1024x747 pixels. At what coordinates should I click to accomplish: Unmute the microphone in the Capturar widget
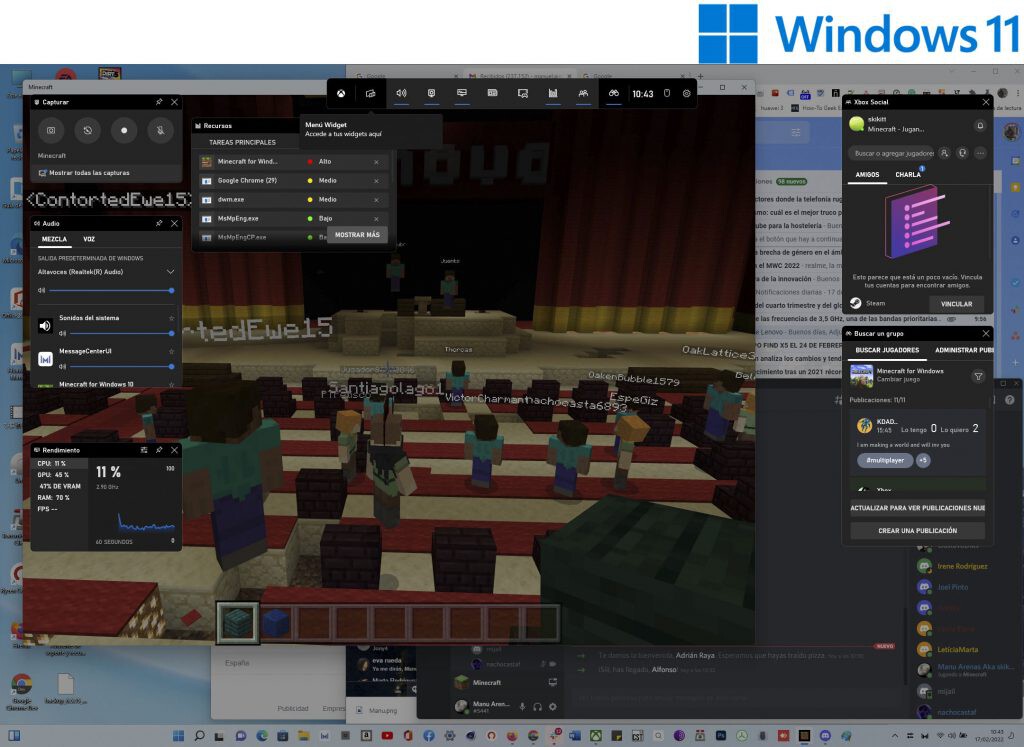click(x=161, y=131)
